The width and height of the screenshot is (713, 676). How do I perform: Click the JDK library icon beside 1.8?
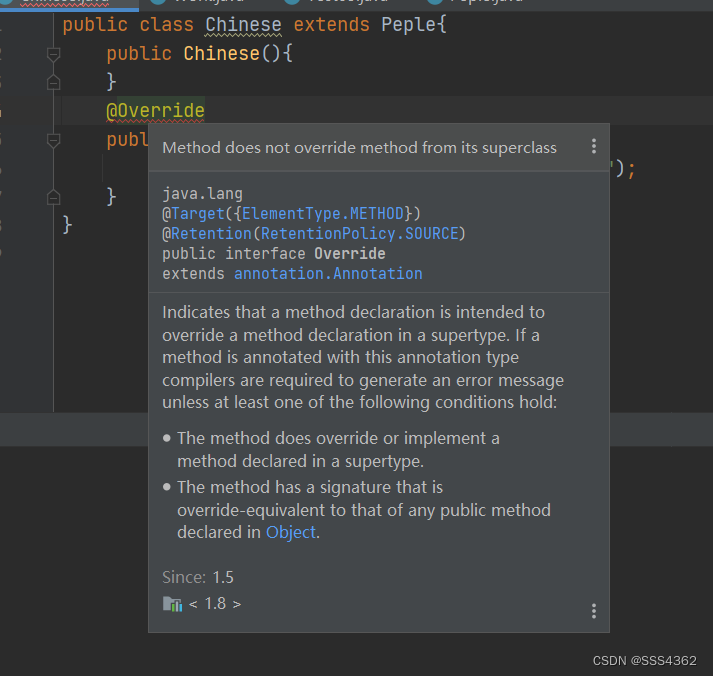coord(172,604)
